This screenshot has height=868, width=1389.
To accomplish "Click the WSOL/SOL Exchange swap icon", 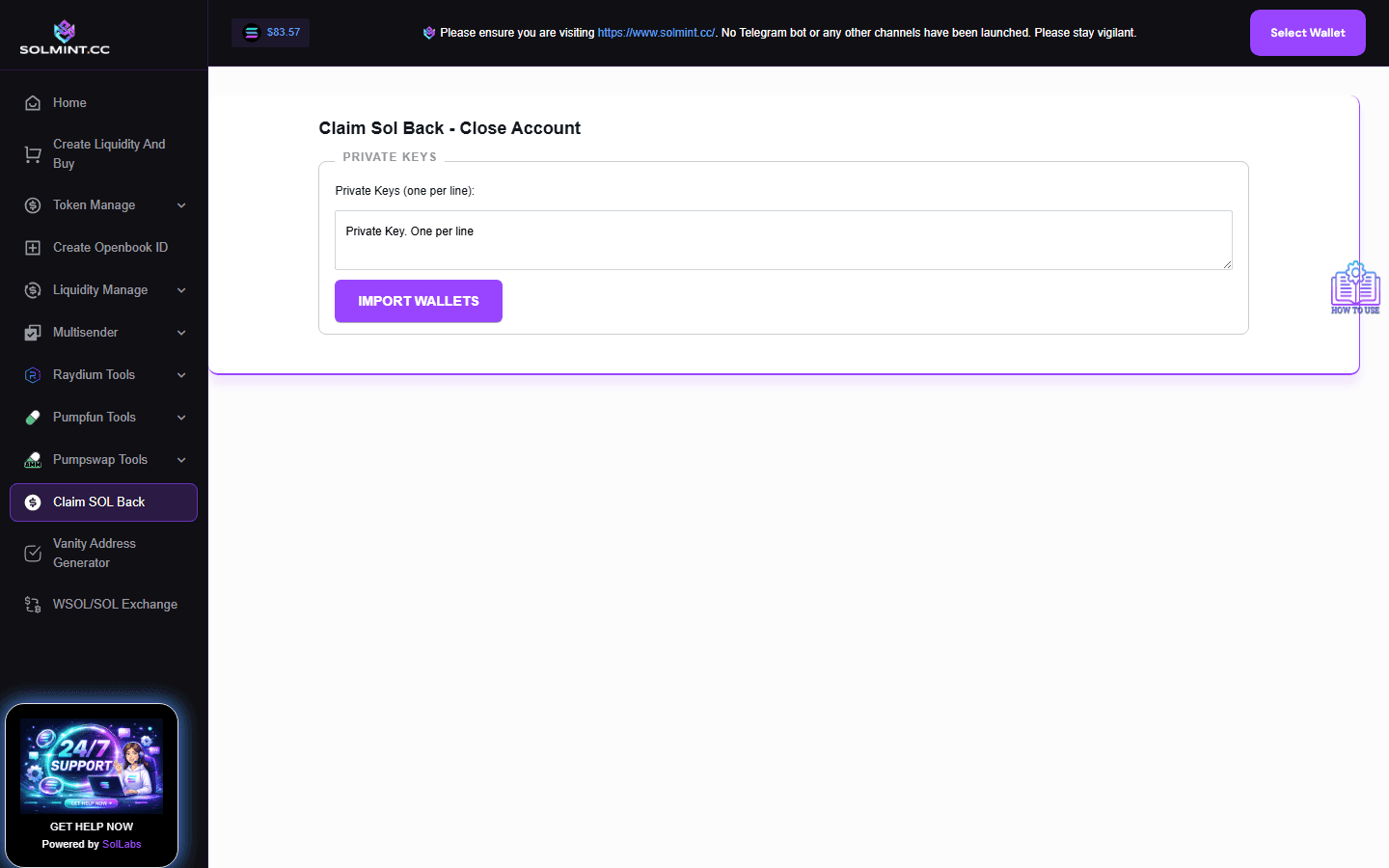I will point(32,604).
